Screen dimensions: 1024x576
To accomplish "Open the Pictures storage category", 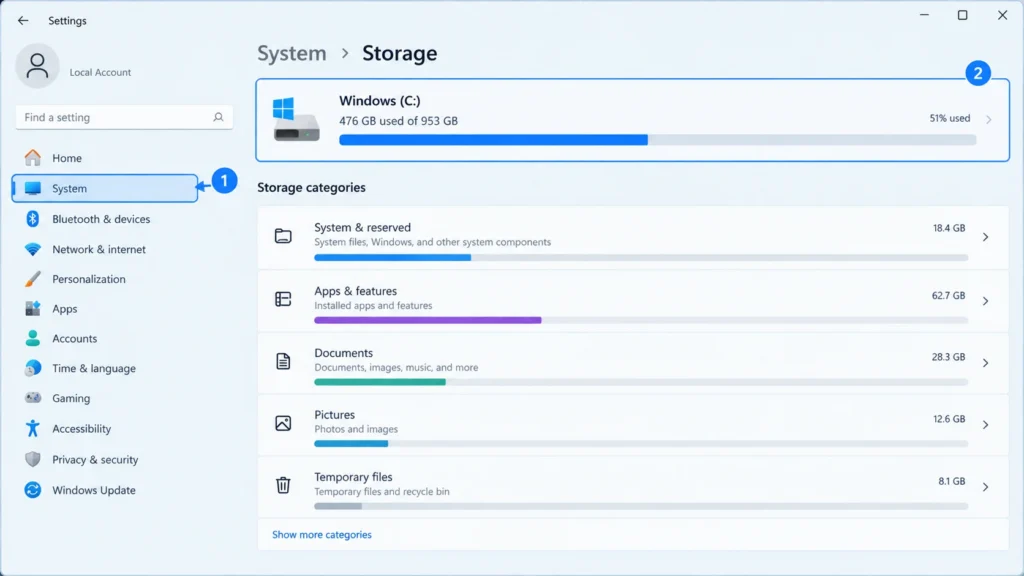I will (x=633, y=424).
